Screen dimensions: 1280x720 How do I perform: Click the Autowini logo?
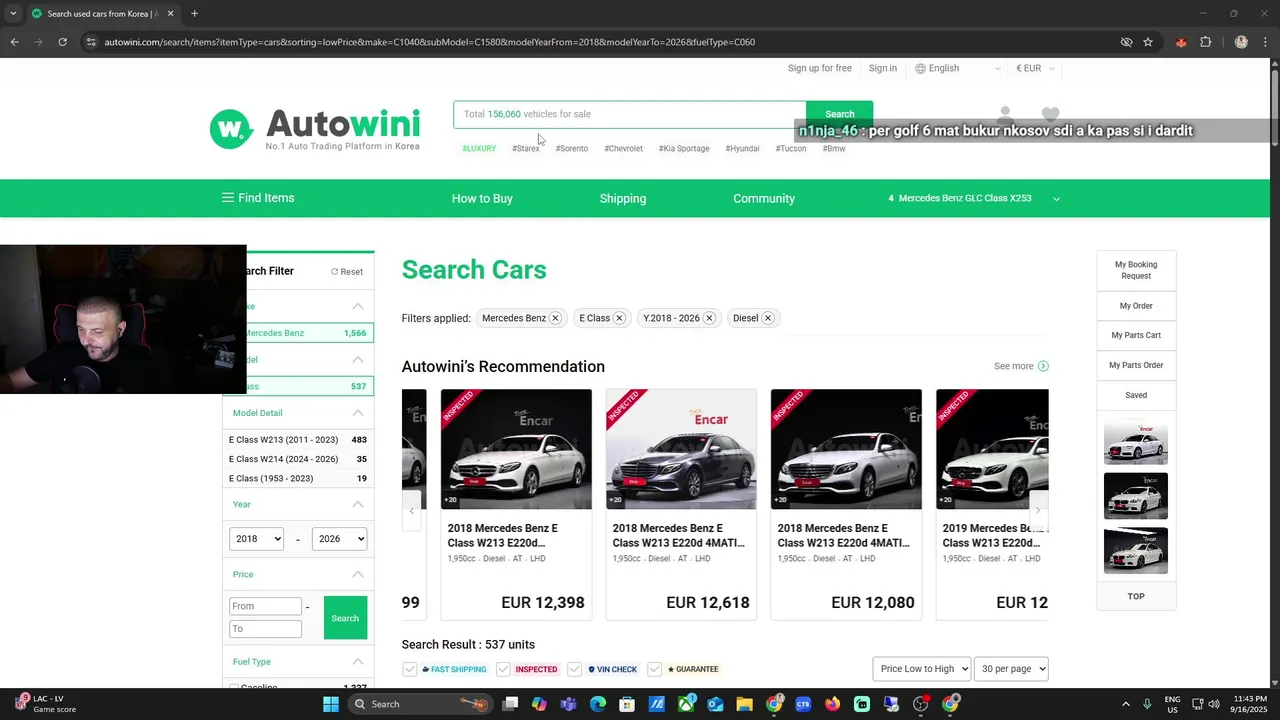315,129
